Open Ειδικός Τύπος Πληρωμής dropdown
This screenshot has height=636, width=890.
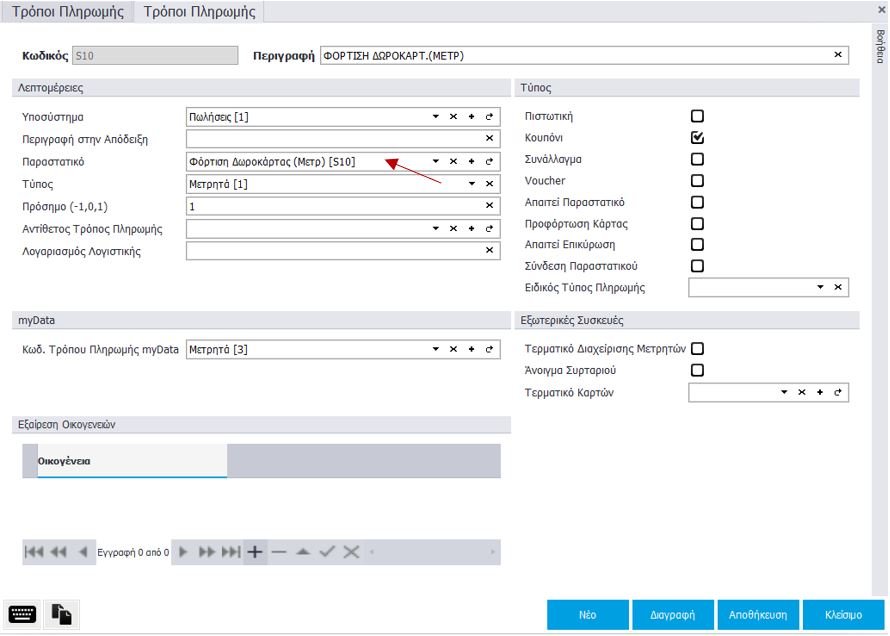(x=820, y=288)
